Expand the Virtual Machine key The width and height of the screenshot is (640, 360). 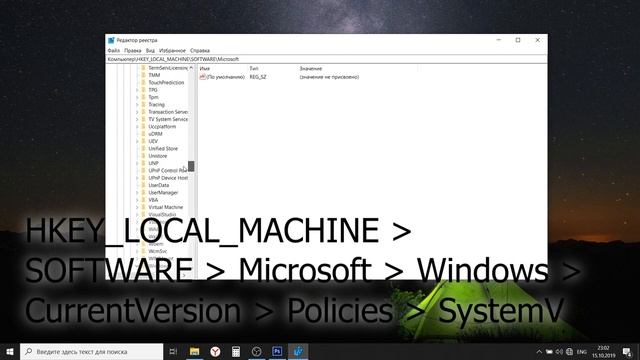(137, 207)
